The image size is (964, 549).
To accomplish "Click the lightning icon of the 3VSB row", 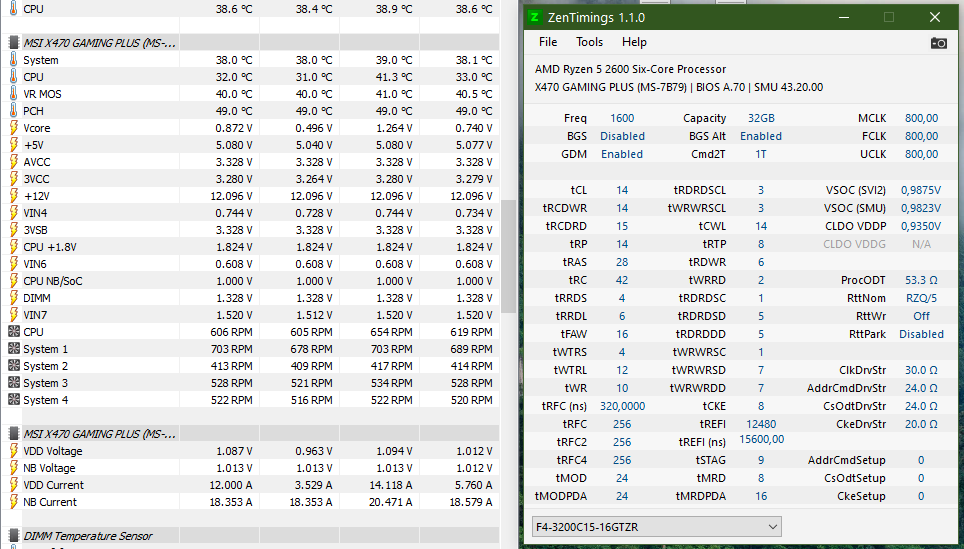I will click(14, 230).
